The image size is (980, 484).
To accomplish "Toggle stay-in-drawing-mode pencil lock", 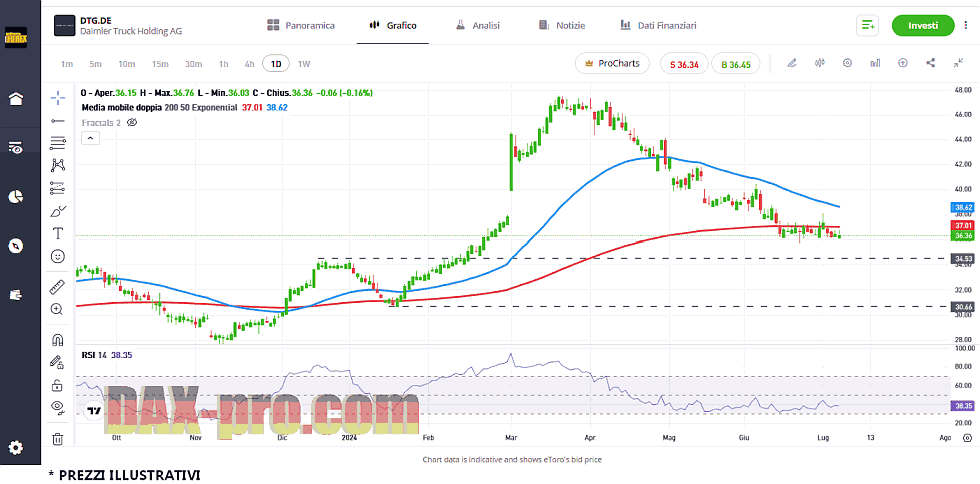I will (58, 362).
